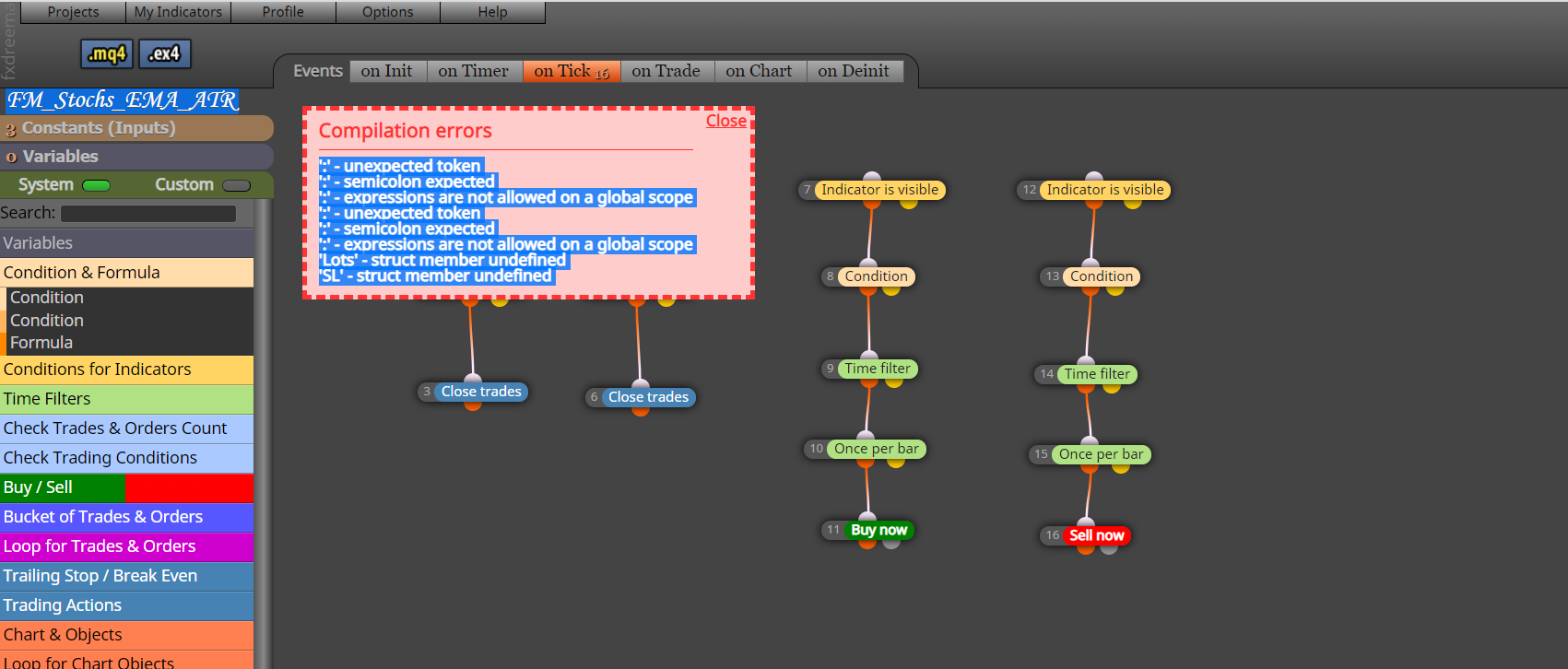This screenshot has height=669, width=1568.
Task: Open the Projects menu
Action: coord(73,12)
